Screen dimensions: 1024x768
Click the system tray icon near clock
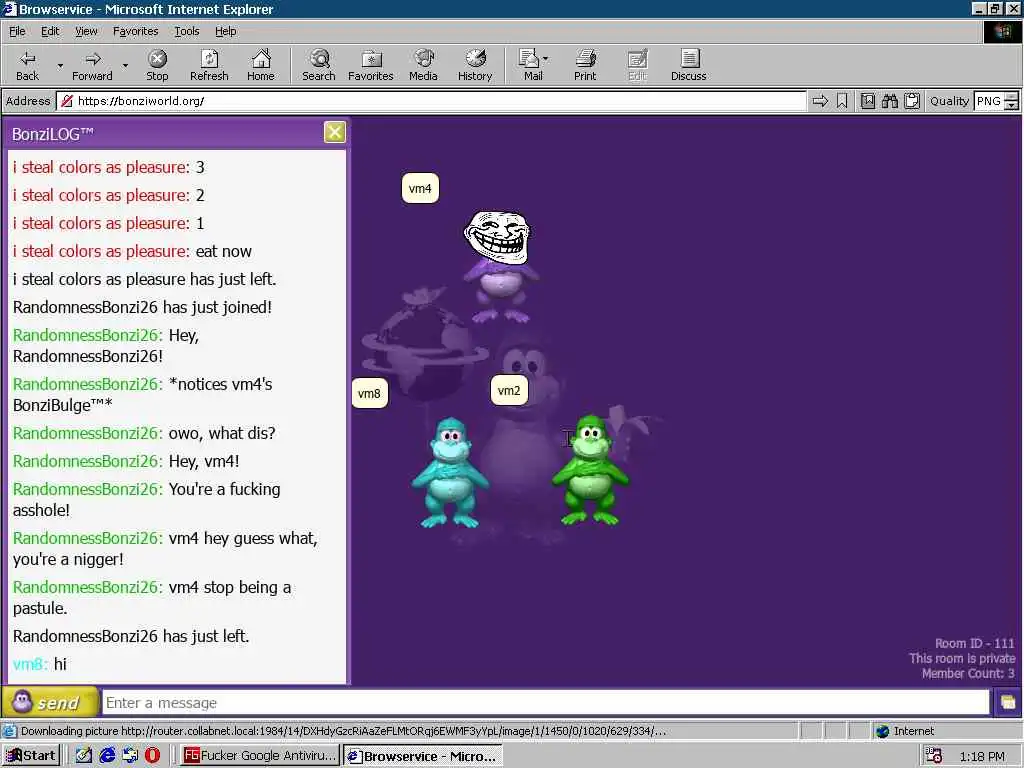[934, 756]
